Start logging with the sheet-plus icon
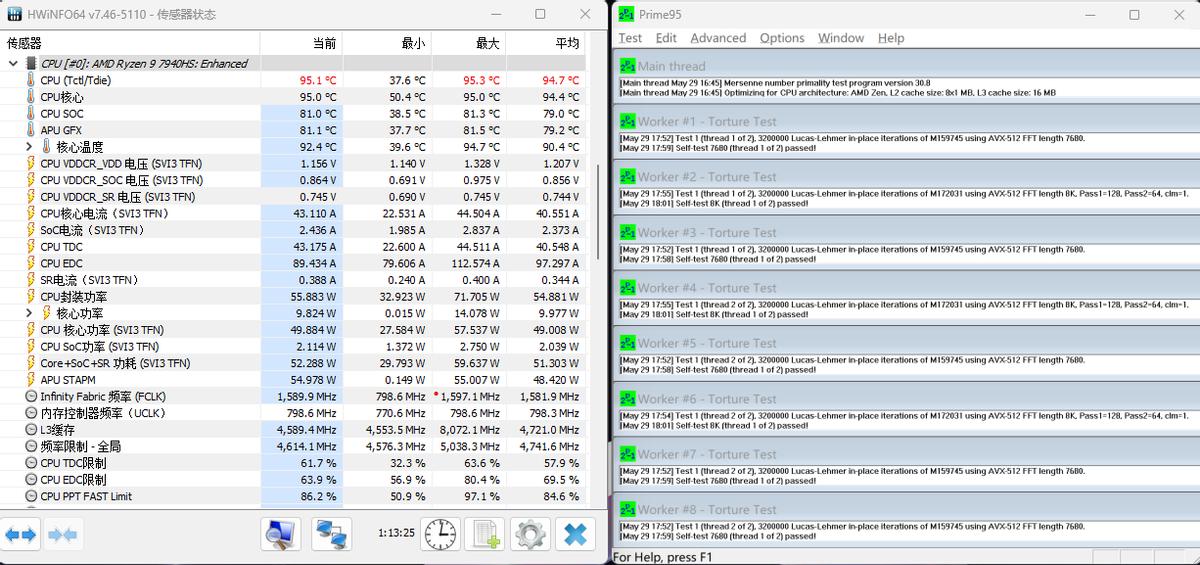The width and height of the screenshot is (1200, 565). pos(485,533)
